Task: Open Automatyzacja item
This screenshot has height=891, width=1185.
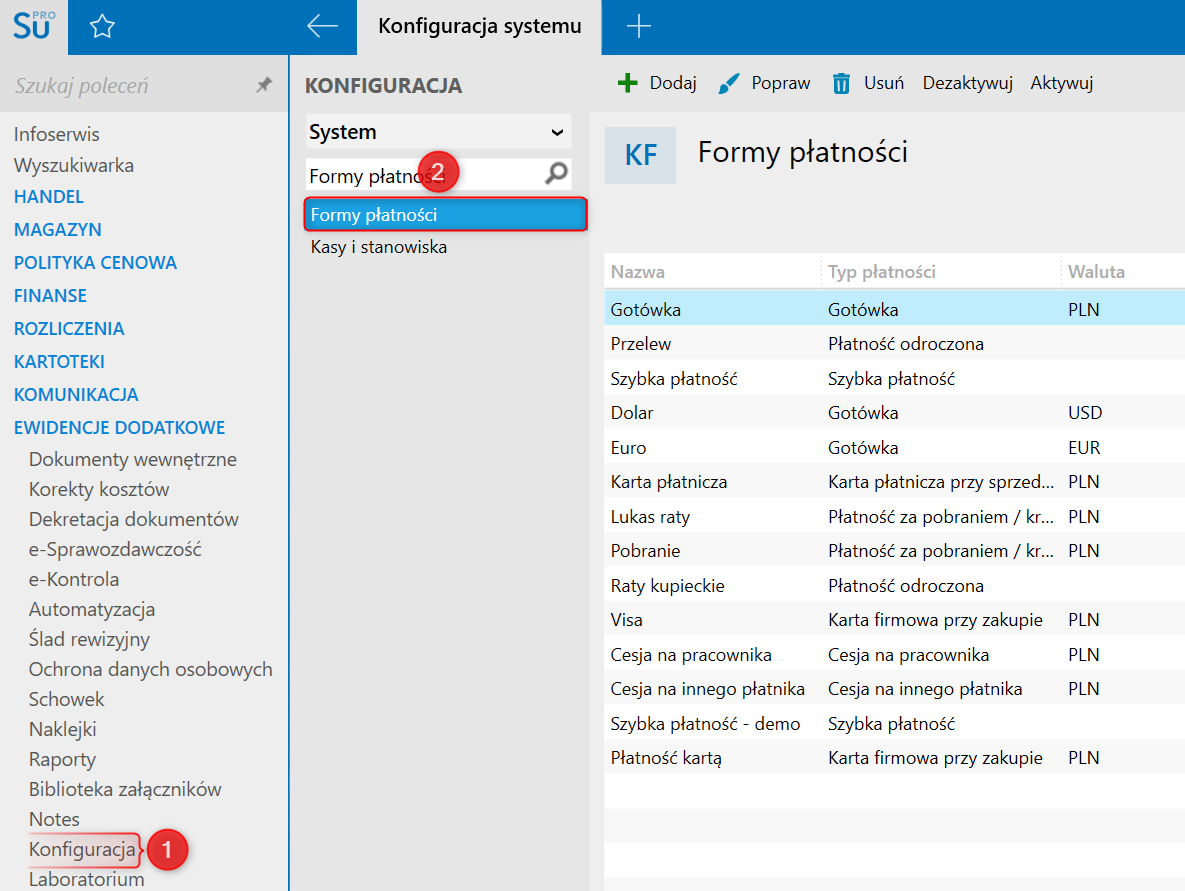Action: (x=92, y=609)
